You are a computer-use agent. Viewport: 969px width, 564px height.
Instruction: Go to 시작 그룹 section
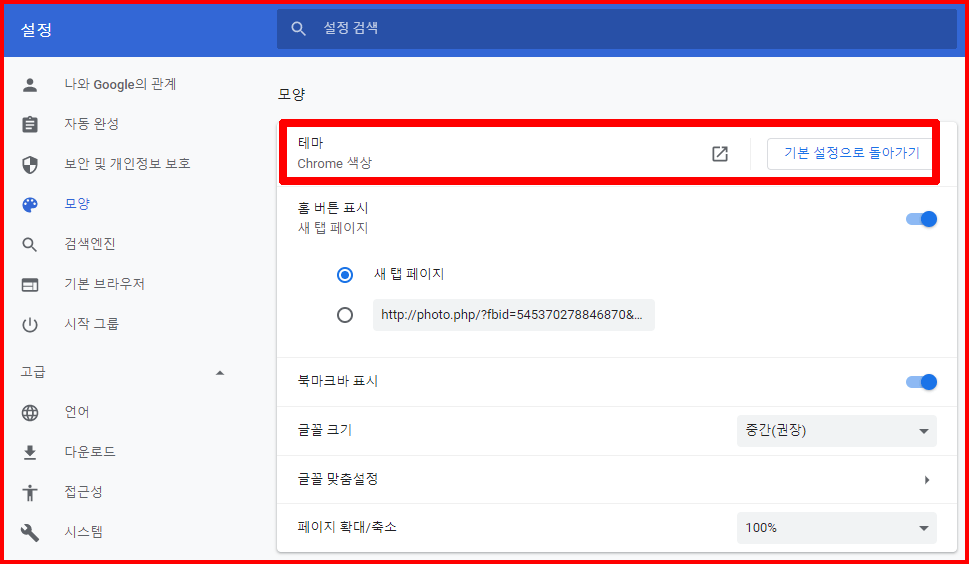pos(91,324)
